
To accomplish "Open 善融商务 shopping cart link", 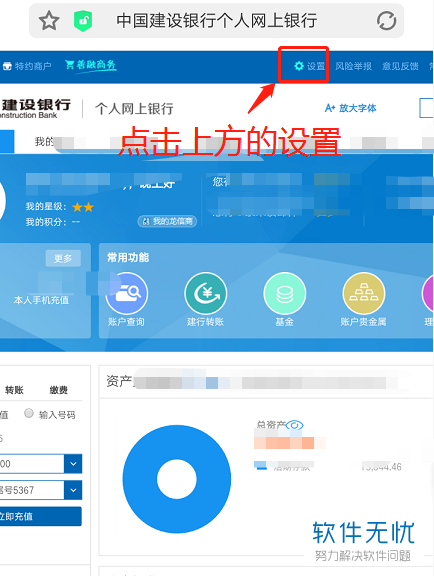I will (x=91, y=65).
